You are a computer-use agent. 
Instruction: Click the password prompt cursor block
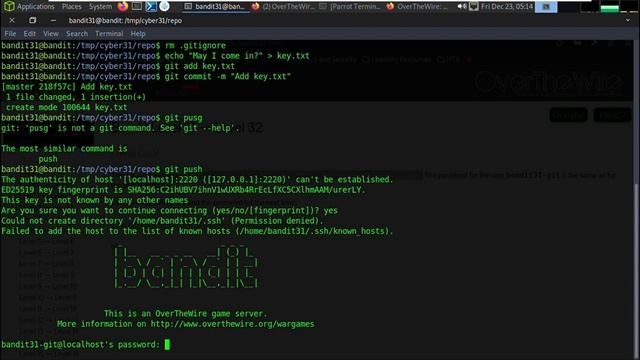click(167, 344)
